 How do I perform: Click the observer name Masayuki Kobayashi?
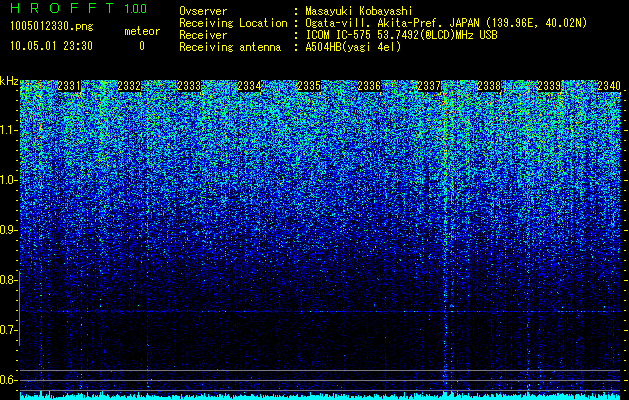point(359,11)
